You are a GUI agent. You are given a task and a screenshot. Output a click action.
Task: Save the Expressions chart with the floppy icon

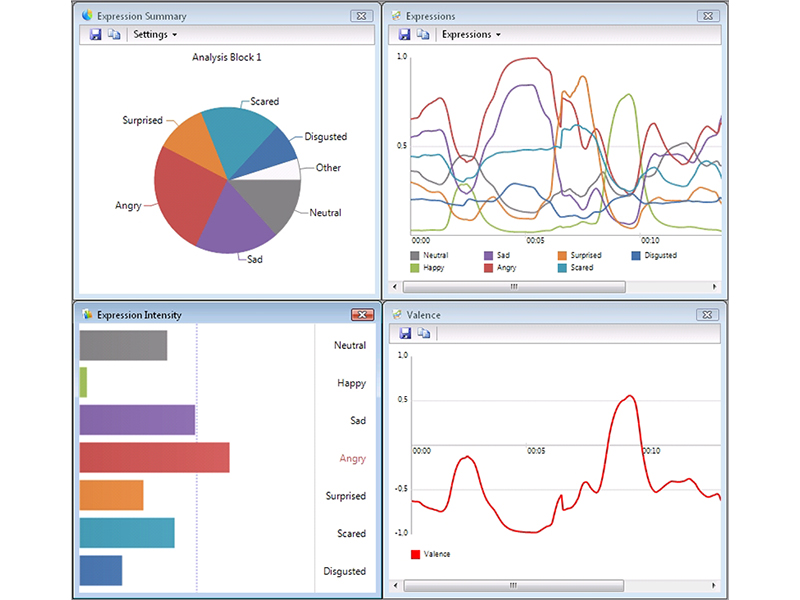pos(405,34)
